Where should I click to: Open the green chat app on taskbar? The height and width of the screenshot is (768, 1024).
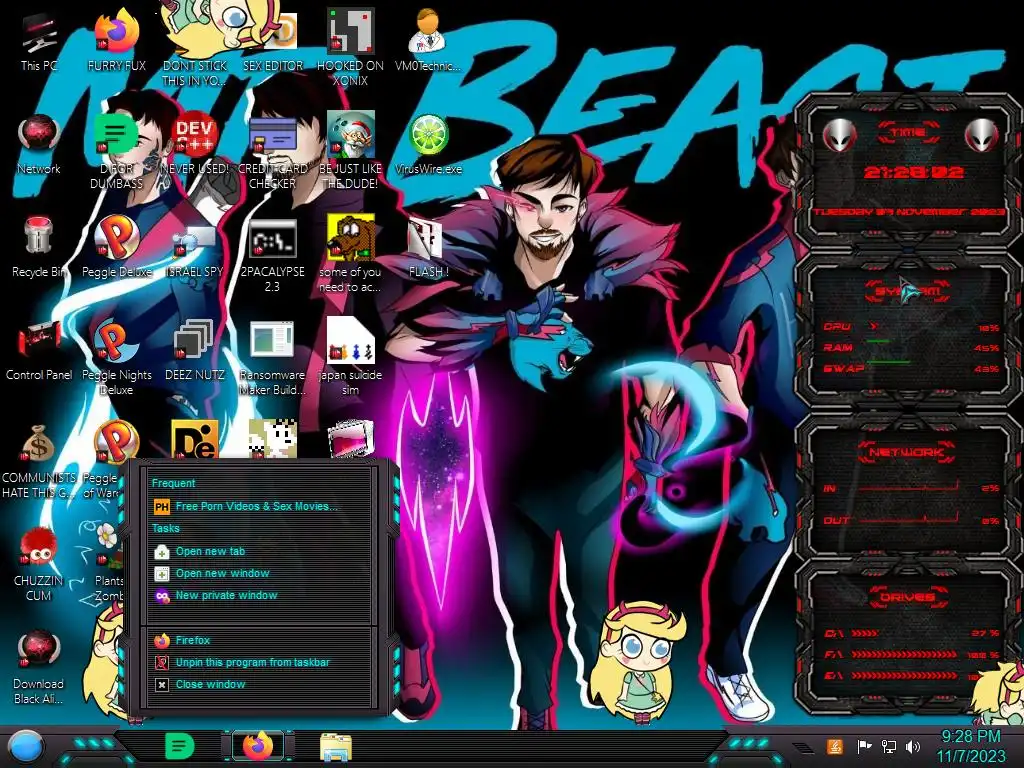tap(180, 746)
